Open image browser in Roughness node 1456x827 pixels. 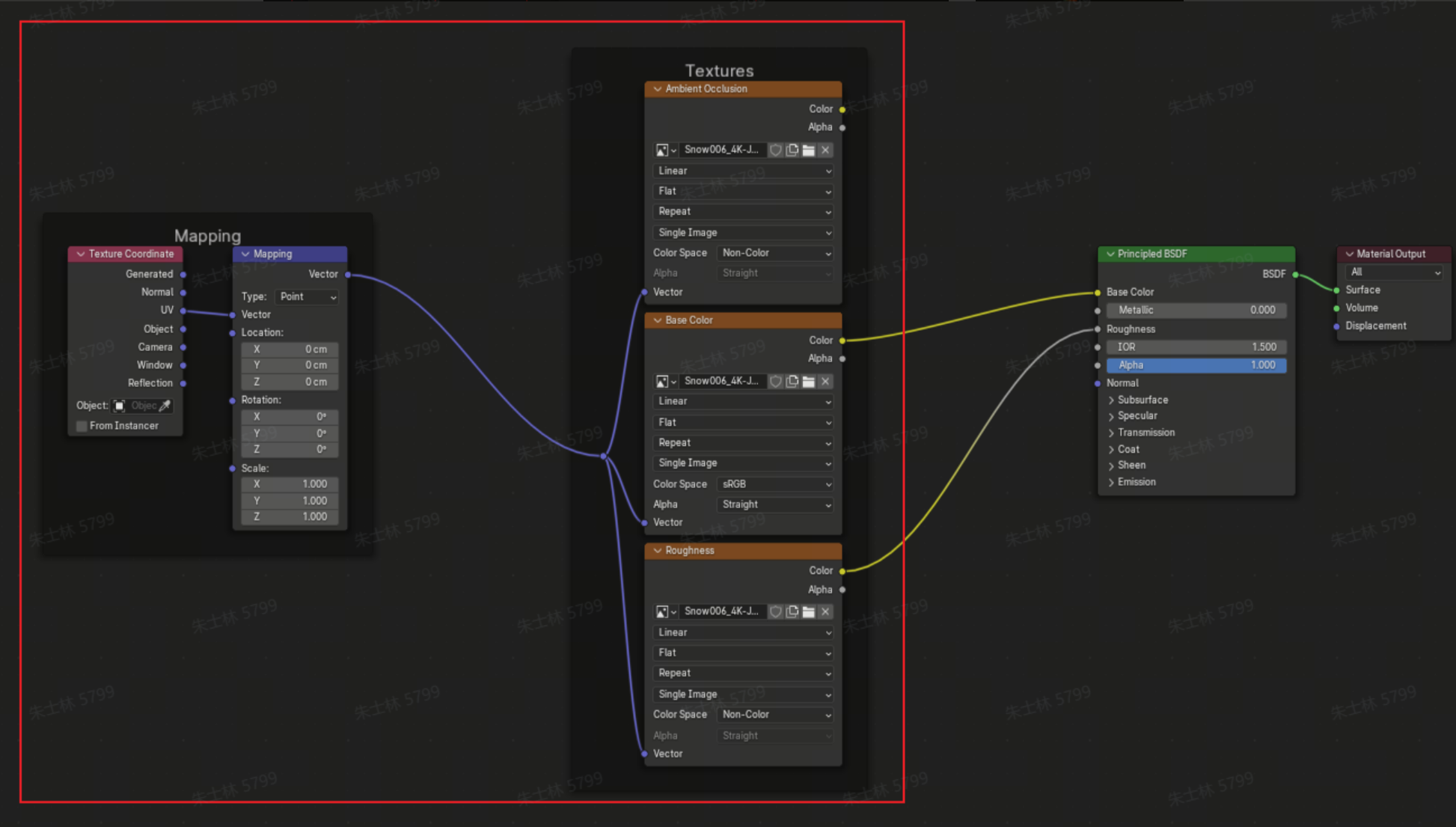(x=665, y=612)
